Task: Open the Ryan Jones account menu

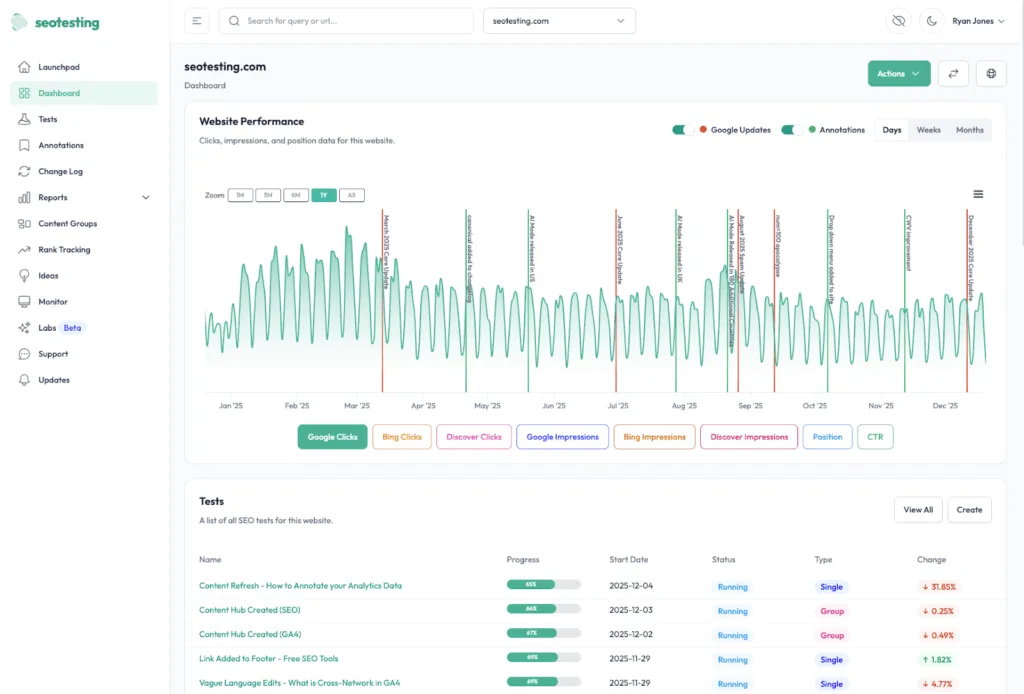Action: tap(978, 20)
